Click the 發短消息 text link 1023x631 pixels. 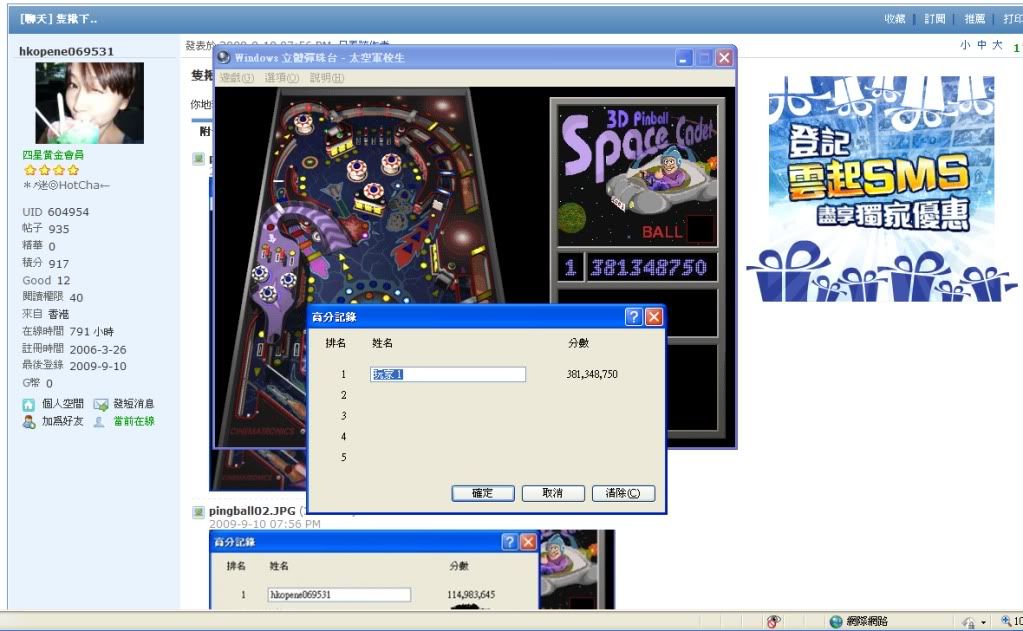pyautogui.click(x=134, y=404)
